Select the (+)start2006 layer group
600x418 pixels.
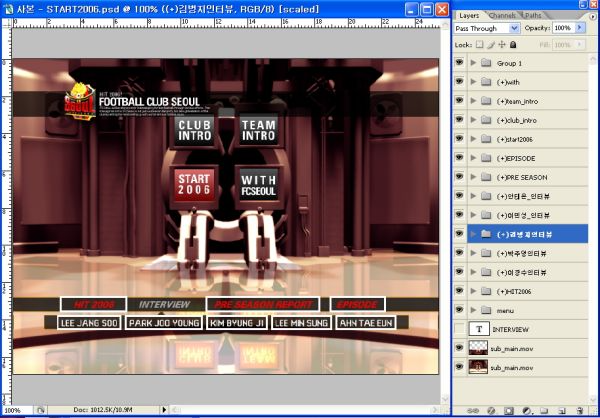click(x=518, y=139)
